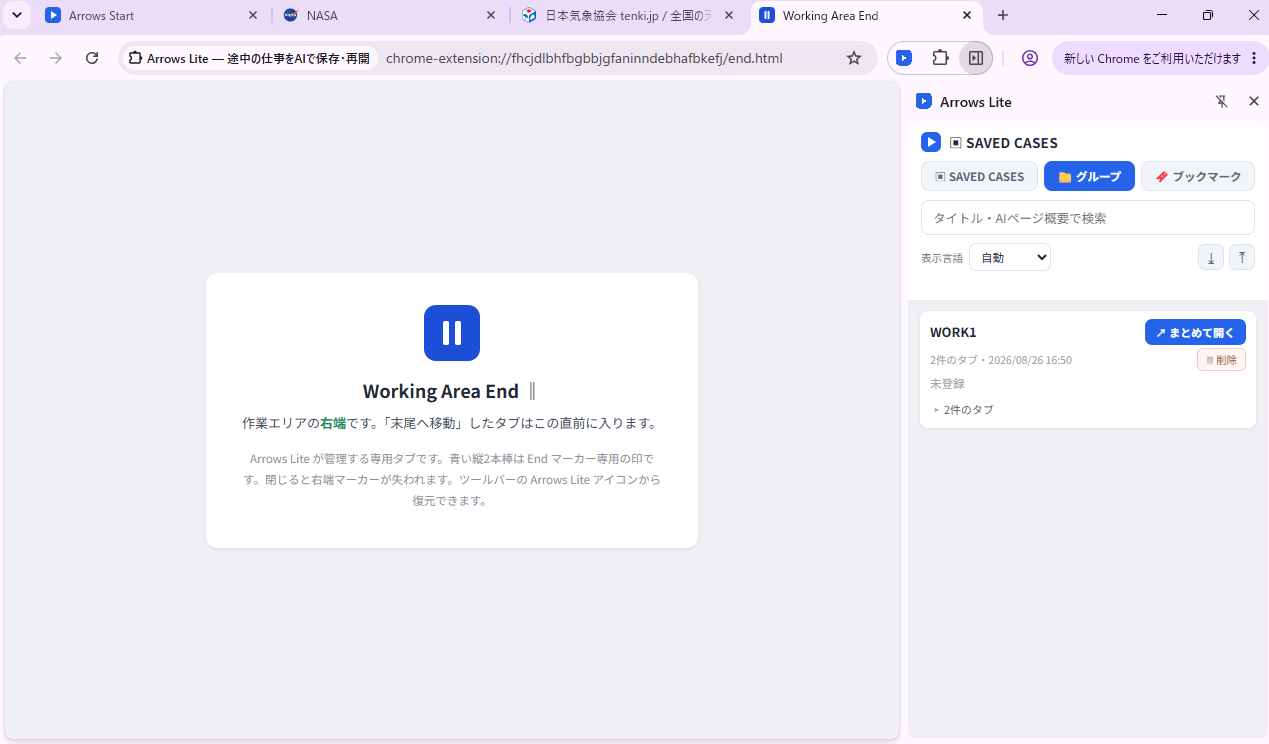Close the tenki.jp tab
The width and height of the screenshot is (1269, 744).
coord(729,16)
